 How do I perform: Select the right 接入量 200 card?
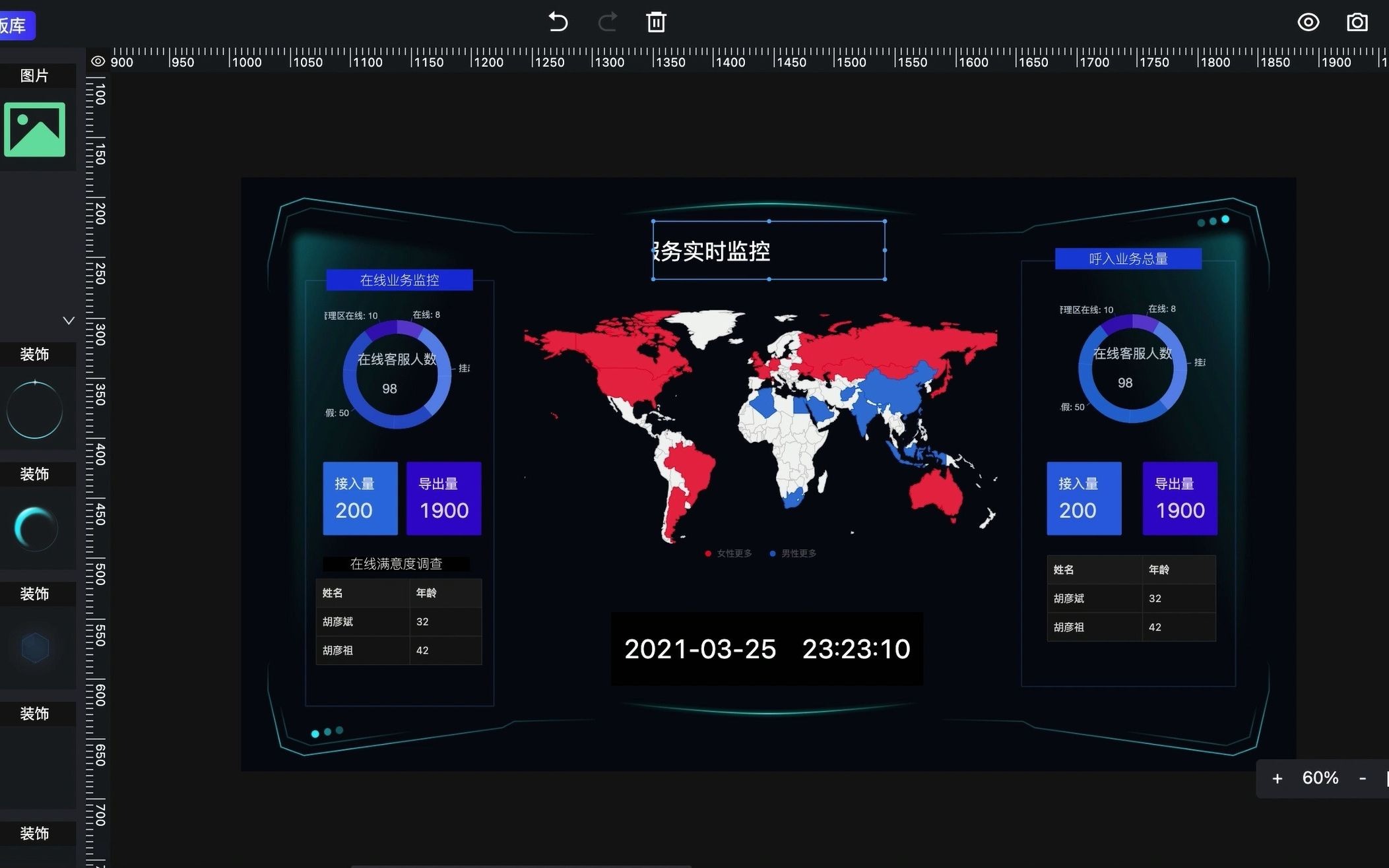(x=1083, y=498)
